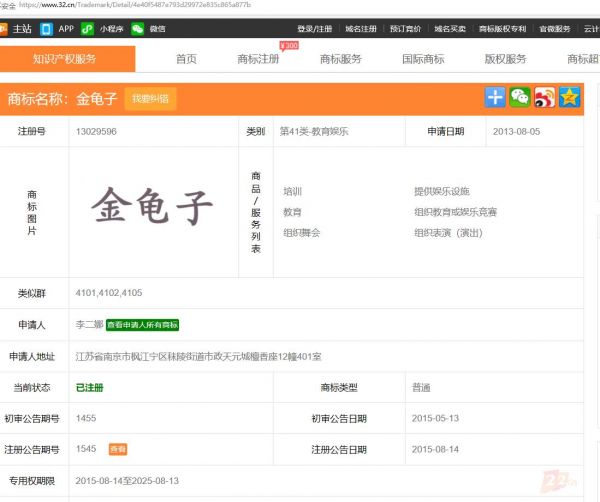Image resolution: width=600 pixels, height=502 pixels.
Task: Click the 我要纠错 button
Action: tap(152, 98)
